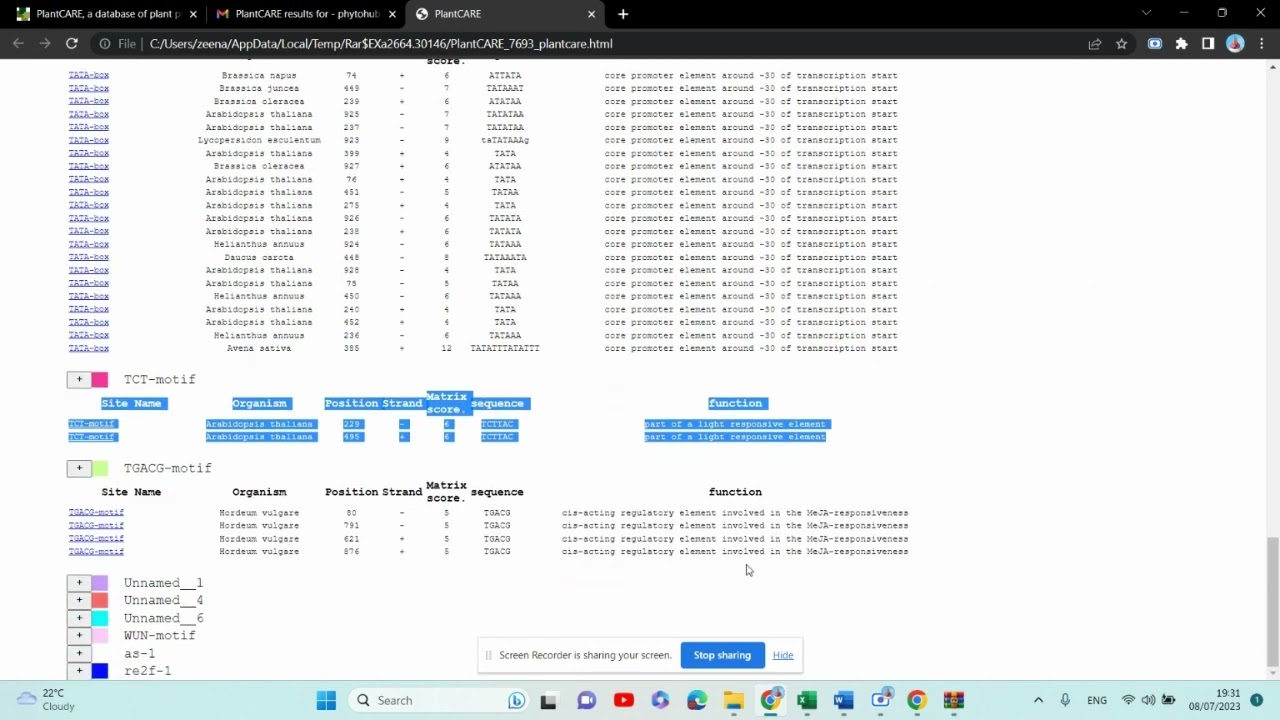This screenshot has width=1280, height=720.
Task: Expand the WUN-motif group
Action: 79,635
